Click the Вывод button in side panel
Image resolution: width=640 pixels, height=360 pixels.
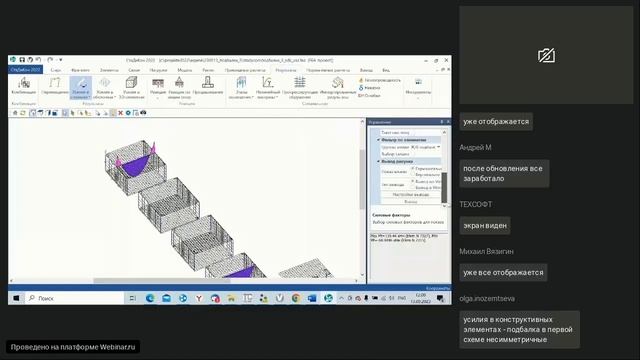411,202
